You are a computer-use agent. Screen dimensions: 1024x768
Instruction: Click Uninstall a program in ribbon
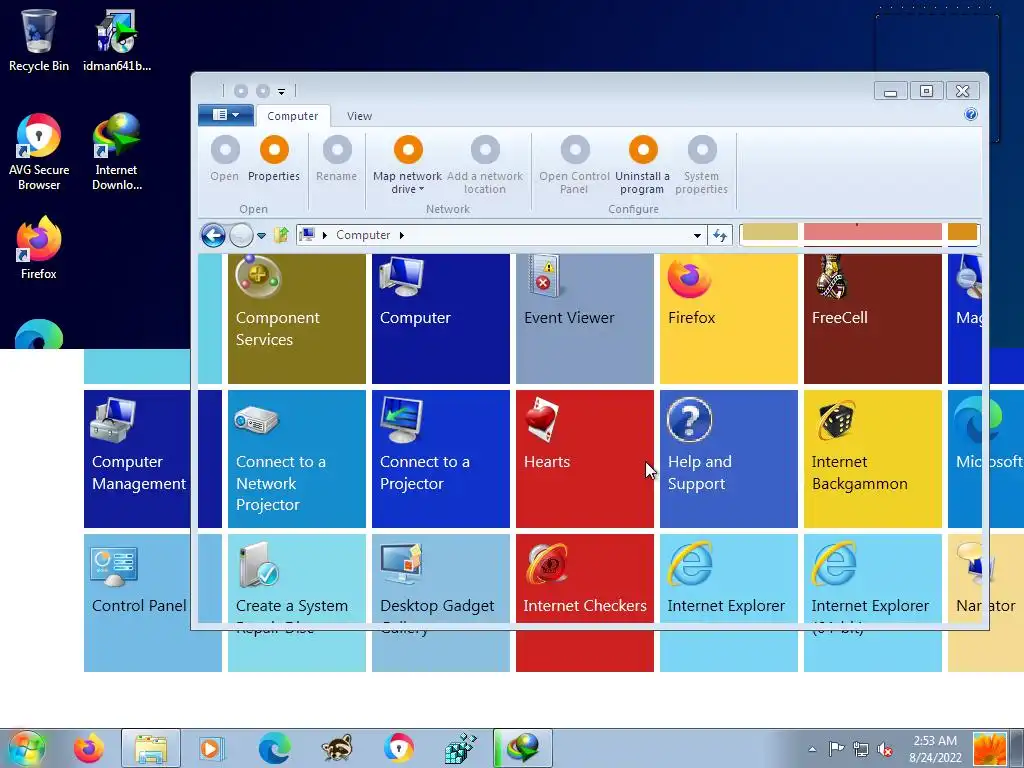click(642, 165)
